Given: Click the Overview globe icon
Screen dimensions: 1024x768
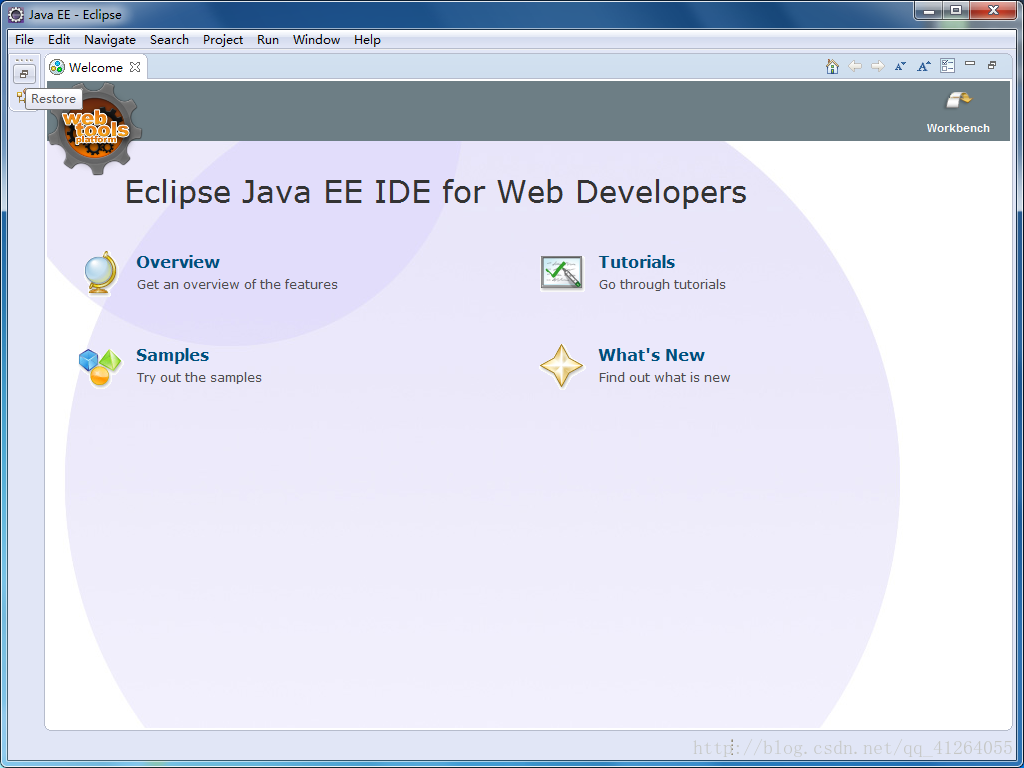Looking at the screenshot, I should point(101,273).
